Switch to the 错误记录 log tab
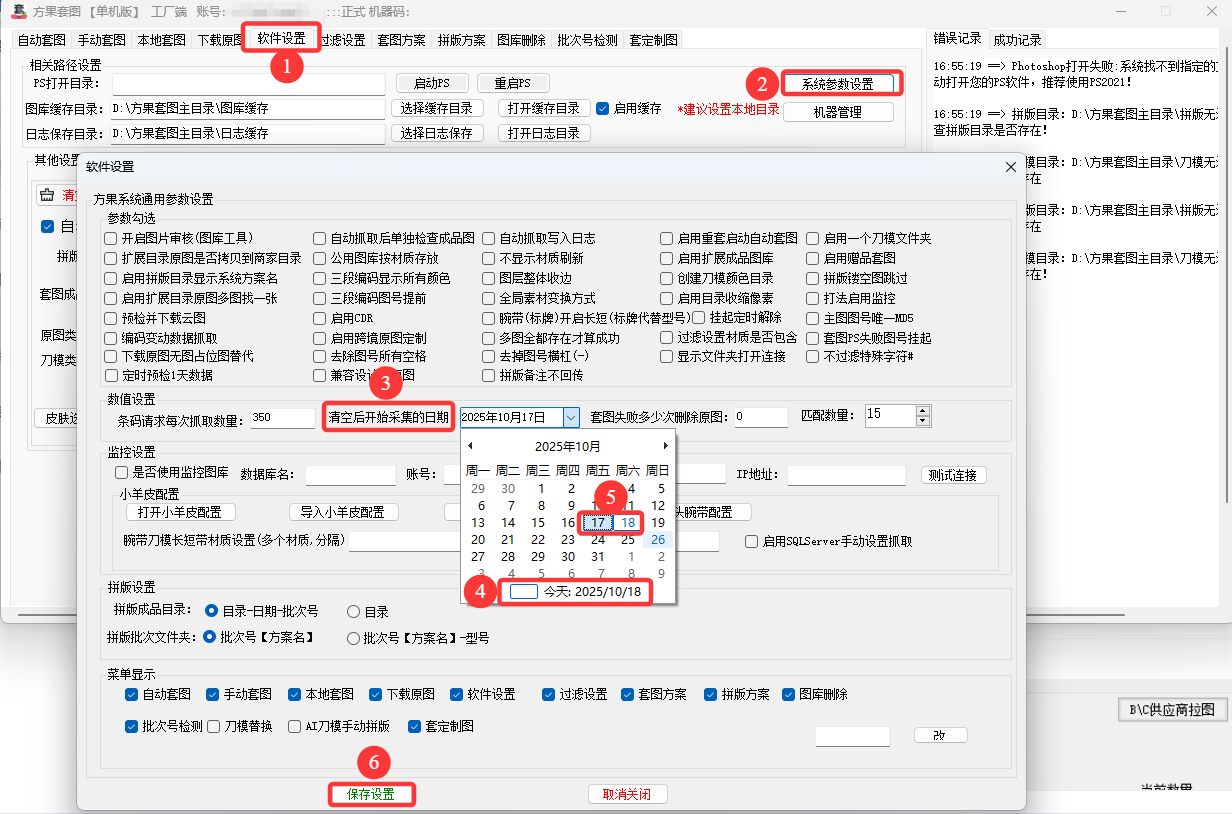Screen dimensions: 1232x814 tap(957, 38)
